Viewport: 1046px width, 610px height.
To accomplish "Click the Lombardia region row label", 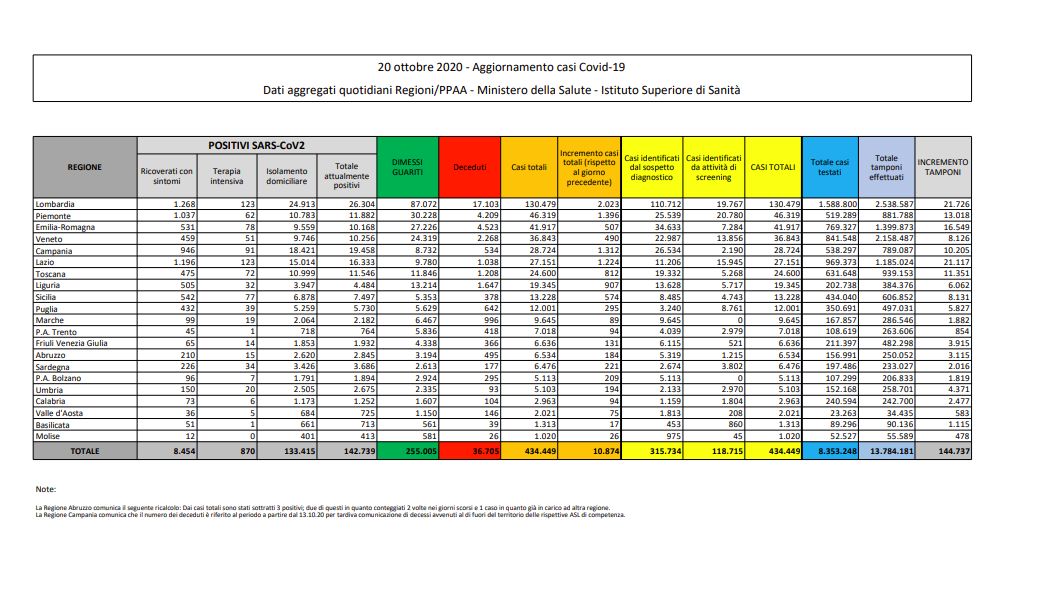I will coord(56,204).
